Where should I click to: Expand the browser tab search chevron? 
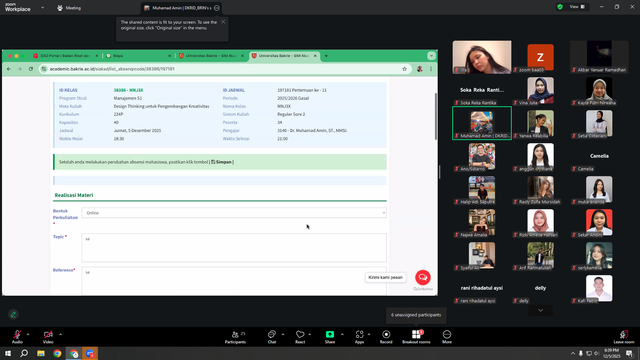click(x=431, y=56)
